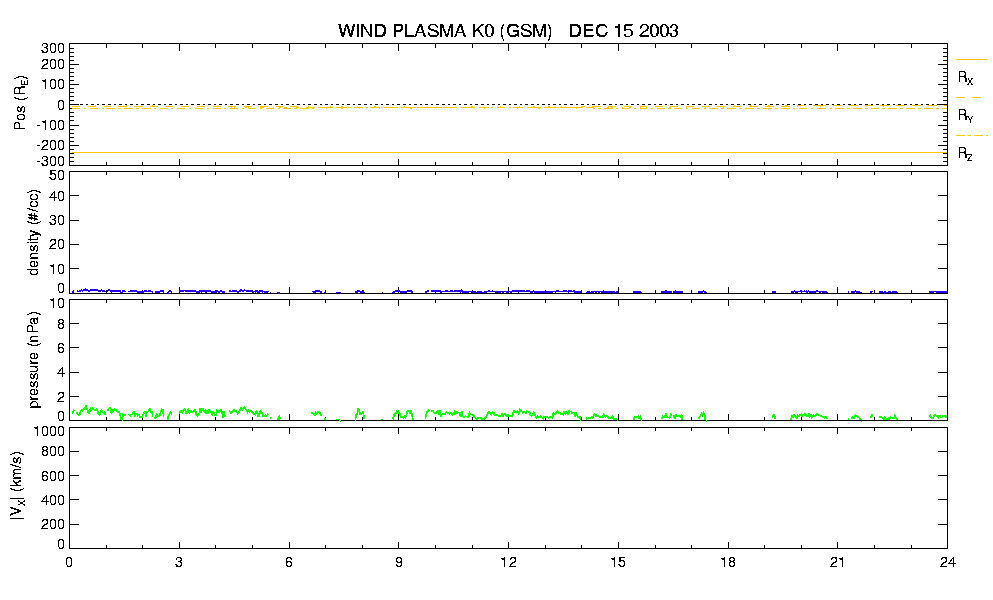Click the 600 tick on velocity axis
This screenshot has height=600, width=993.
[53, 476]
